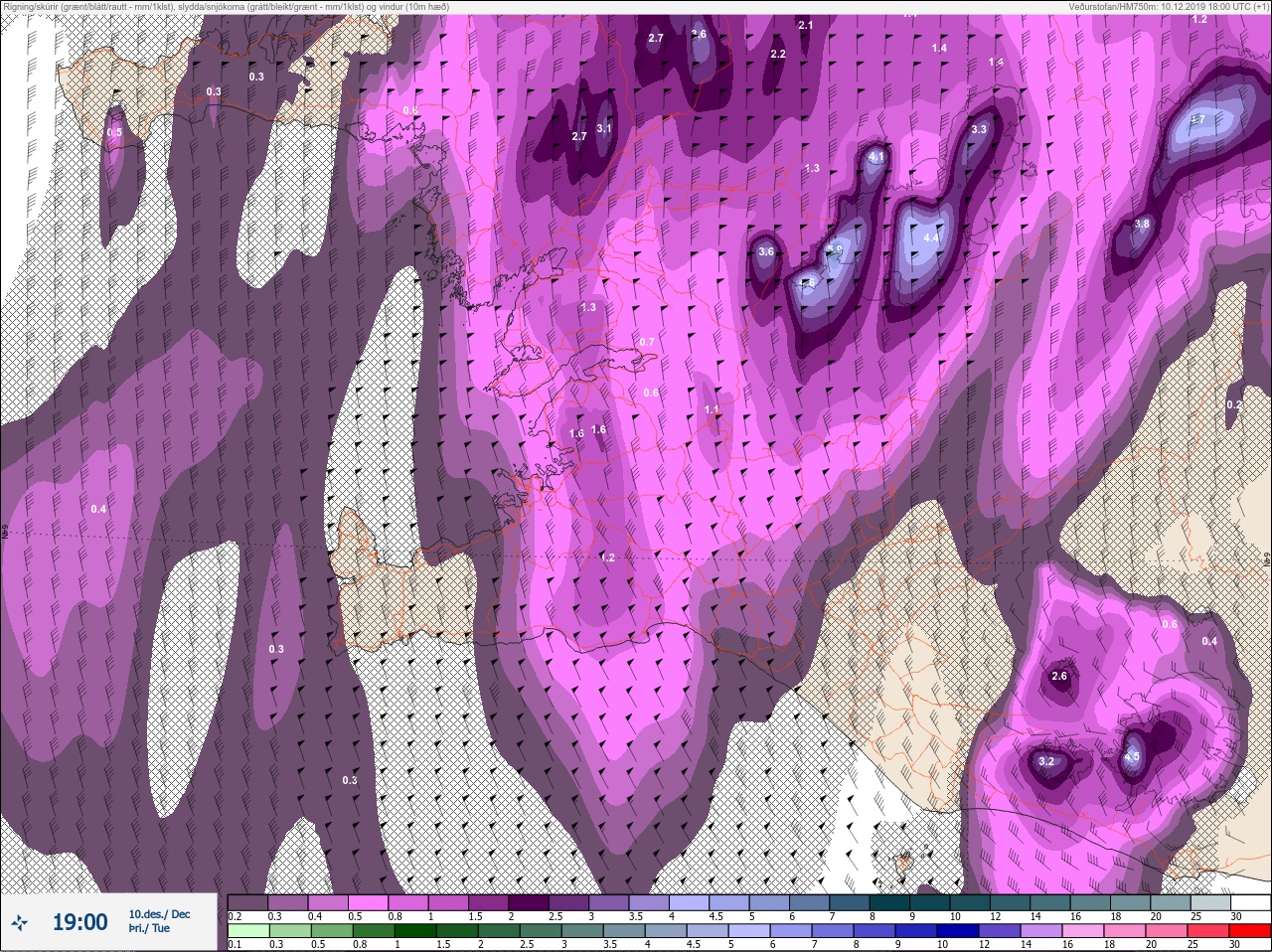This screenshot has width=1272, height=952.
Task: Select the red rain swatch above 30
Action: point(1250,931)
